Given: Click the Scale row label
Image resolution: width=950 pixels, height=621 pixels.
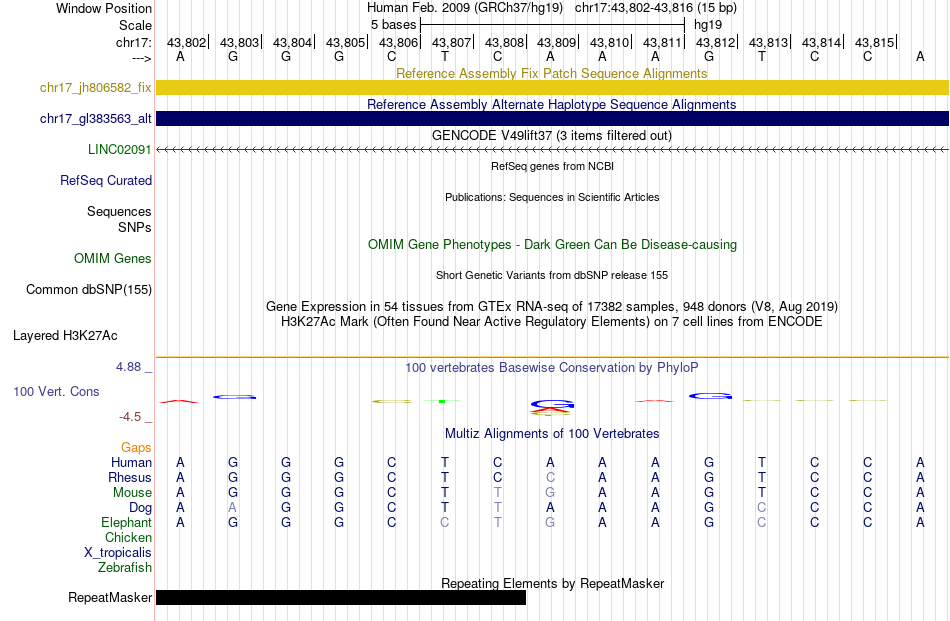Looking at the screenshot, I should [x=135, y=25].
